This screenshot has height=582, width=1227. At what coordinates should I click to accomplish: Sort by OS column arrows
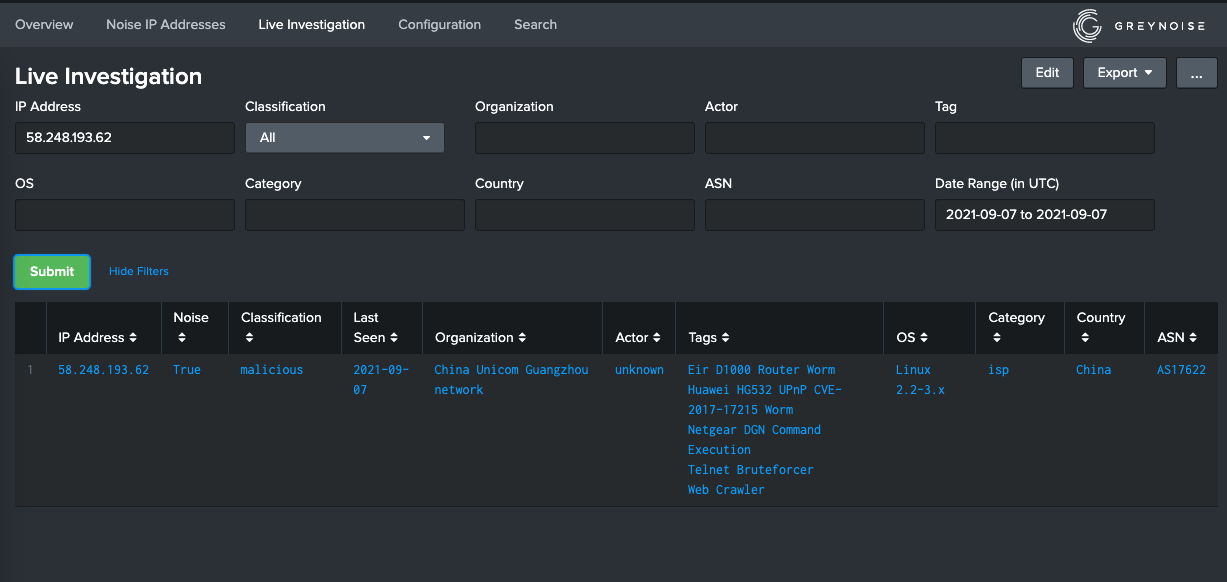coord(924,338)
